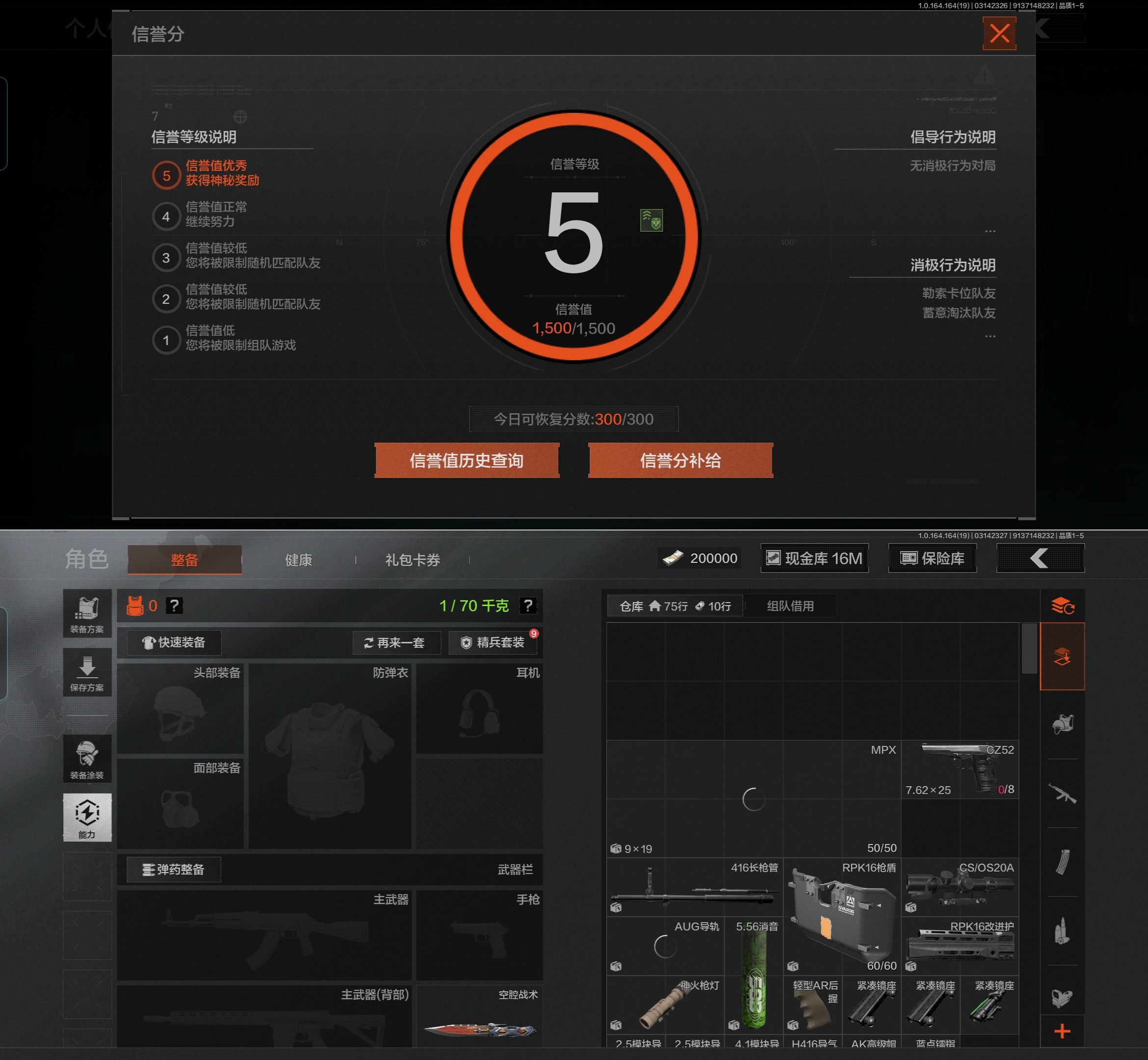This screenshot has height=1060, width=1148.
Task: Filter warehouse by armor and helmet icon
Action: pyautogui.click(x=1062, y=724)
